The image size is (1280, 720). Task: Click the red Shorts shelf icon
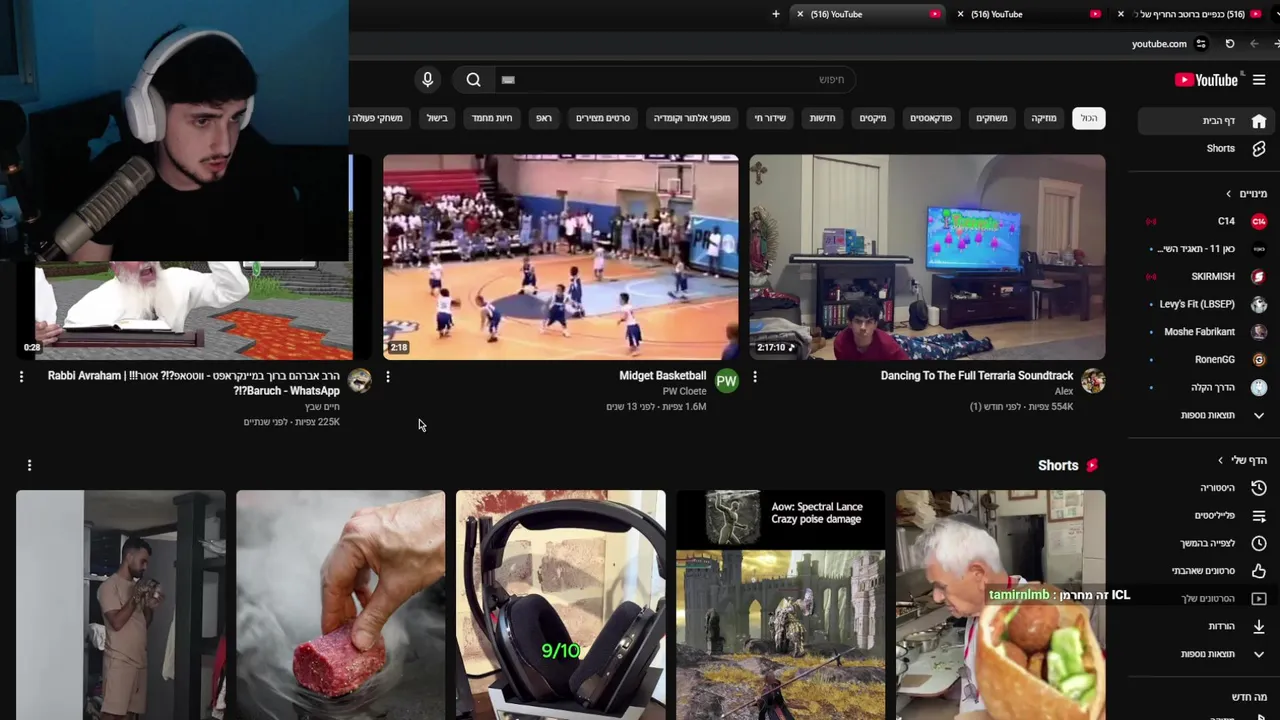click(x=1093, y=465)
